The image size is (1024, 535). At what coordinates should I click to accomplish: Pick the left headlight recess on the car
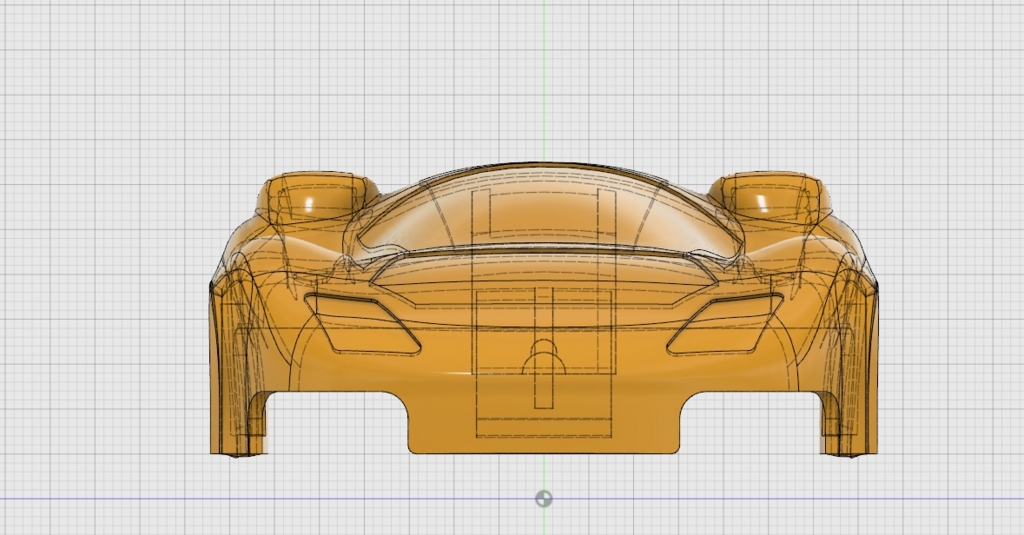click(362, 325)
